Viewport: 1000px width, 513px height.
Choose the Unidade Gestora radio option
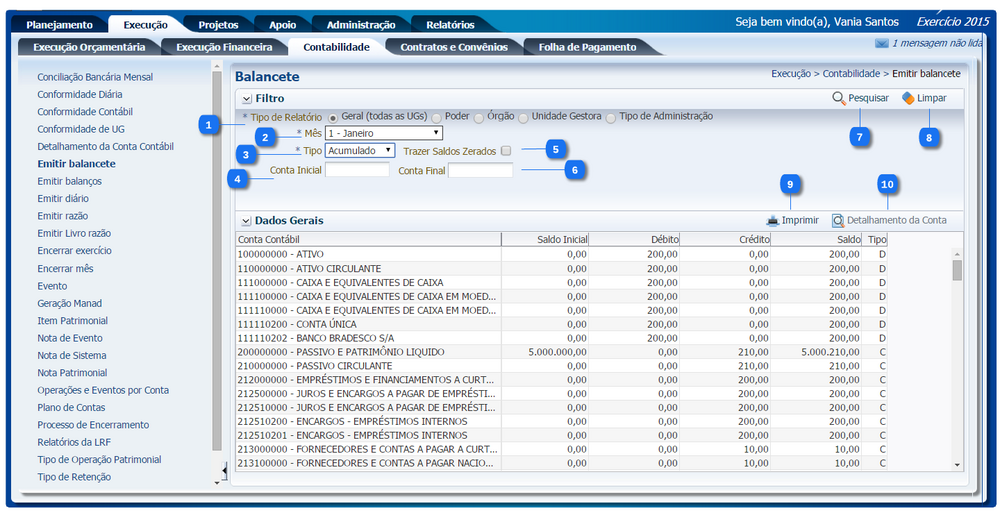(523, 117)
